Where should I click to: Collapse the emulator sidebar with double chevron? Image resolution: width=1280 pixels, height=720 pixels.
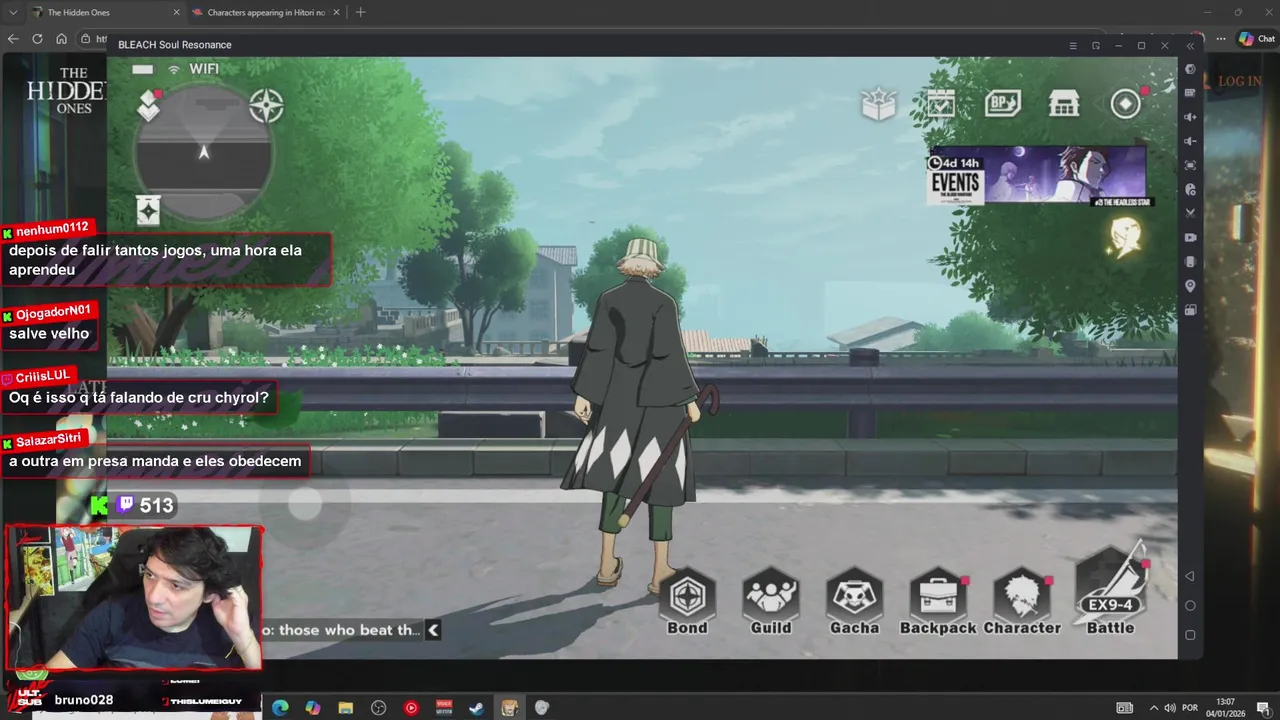pyautogui.click(x=1190, y=45)
